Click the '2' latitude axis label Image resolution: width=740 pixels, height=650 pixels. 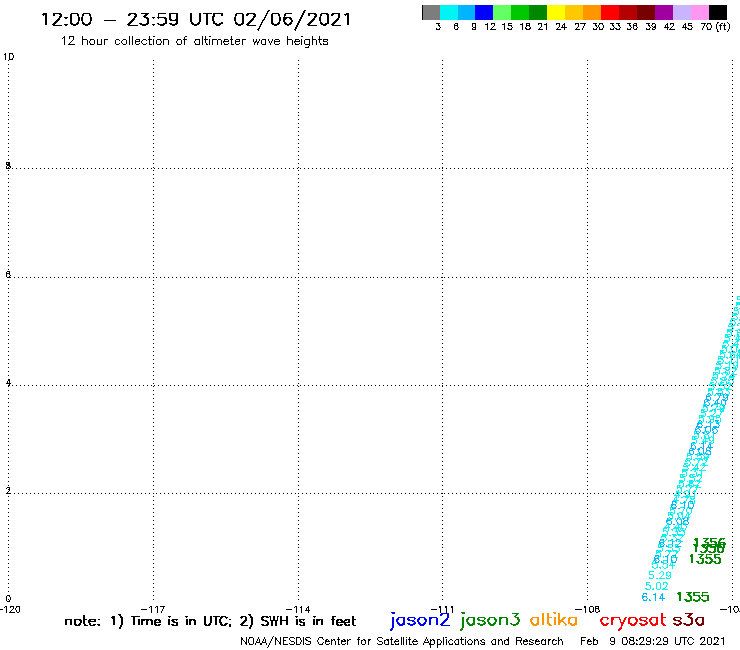(8, 490)
